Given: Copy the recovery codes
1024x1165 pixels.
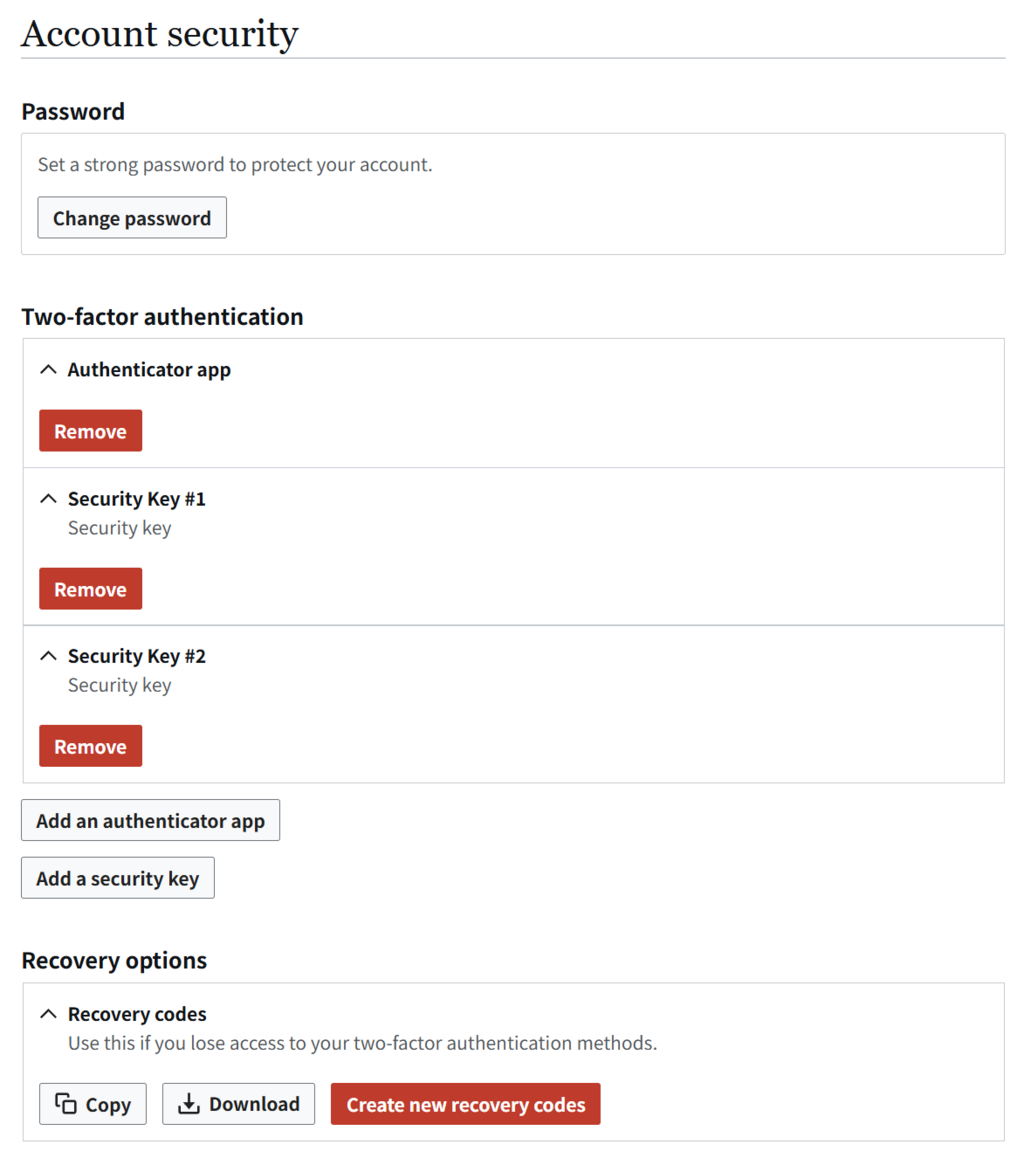Looking at the screenshot, I should [x=93, y=1104].
